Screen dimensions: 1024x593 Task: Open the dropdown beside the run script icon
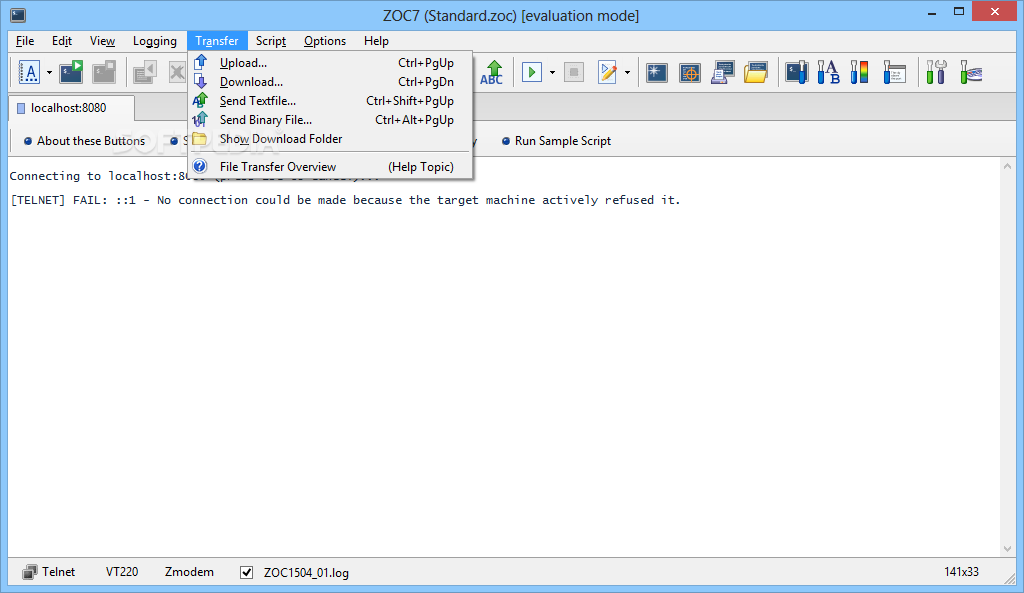552,72
